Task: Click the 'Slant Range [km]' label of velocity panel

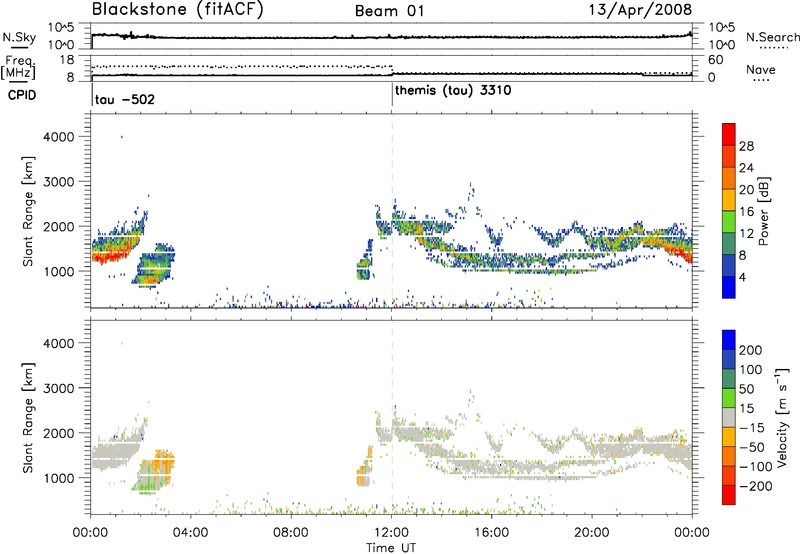Action: 28,418
